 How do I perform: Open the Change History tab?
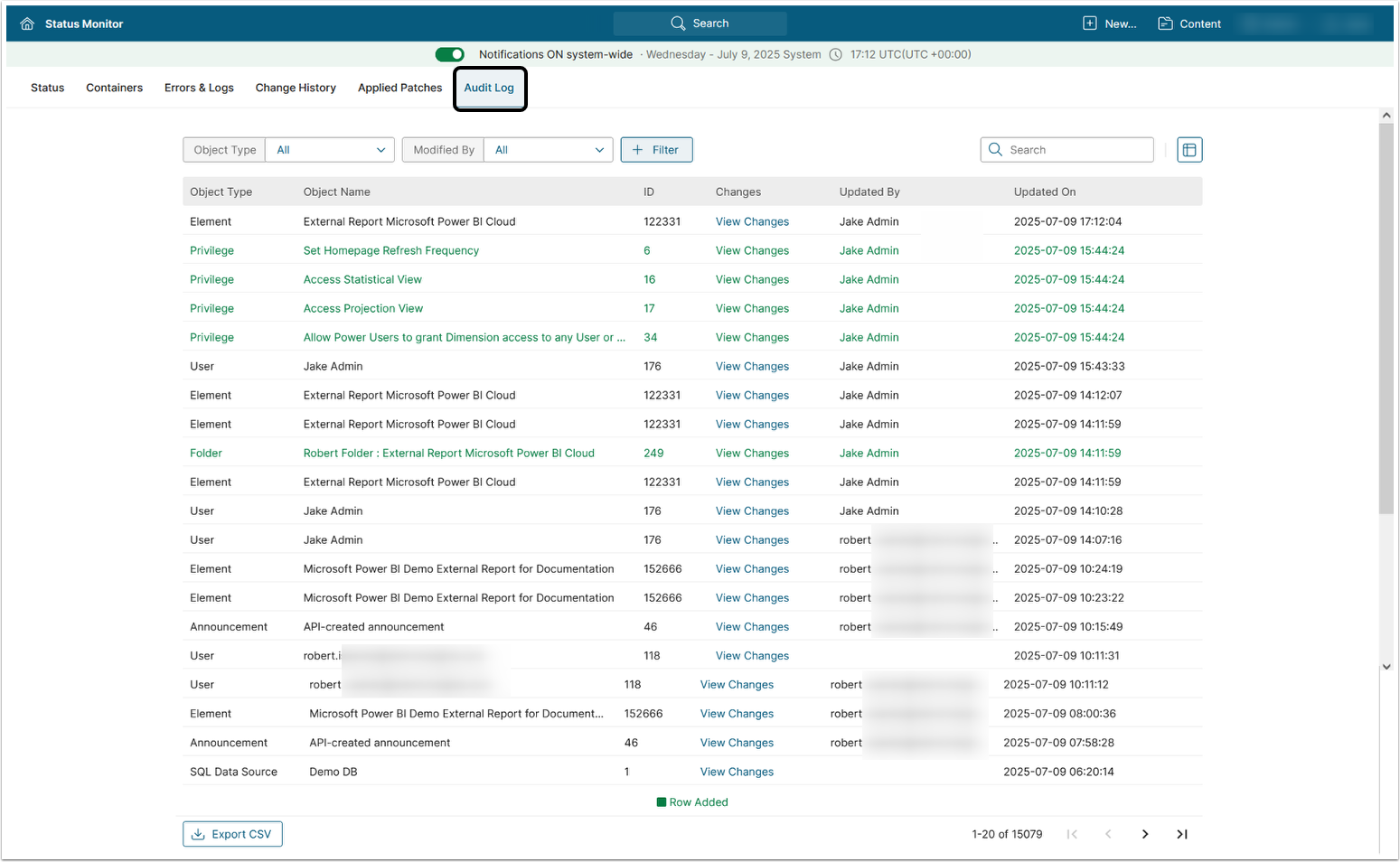(296, 88)
